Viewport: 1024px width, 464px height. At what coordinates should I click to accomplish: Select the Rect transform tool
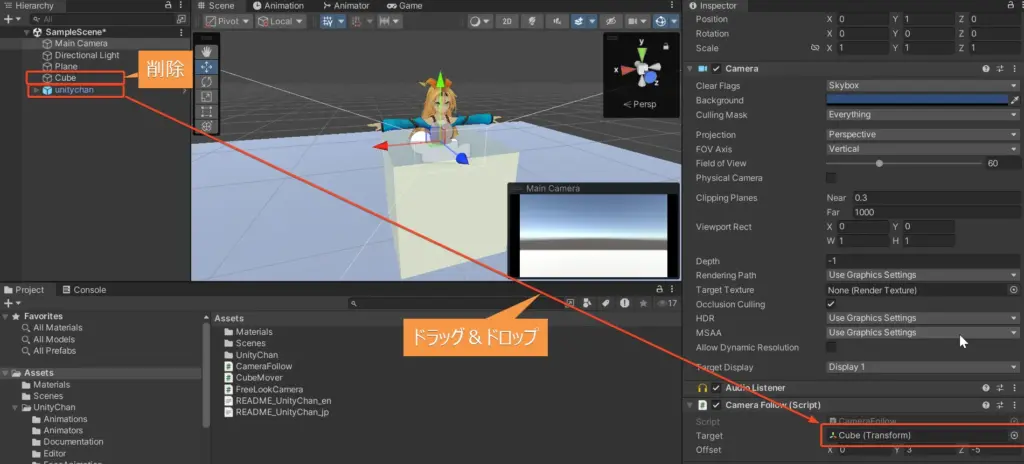click(207, 112)
